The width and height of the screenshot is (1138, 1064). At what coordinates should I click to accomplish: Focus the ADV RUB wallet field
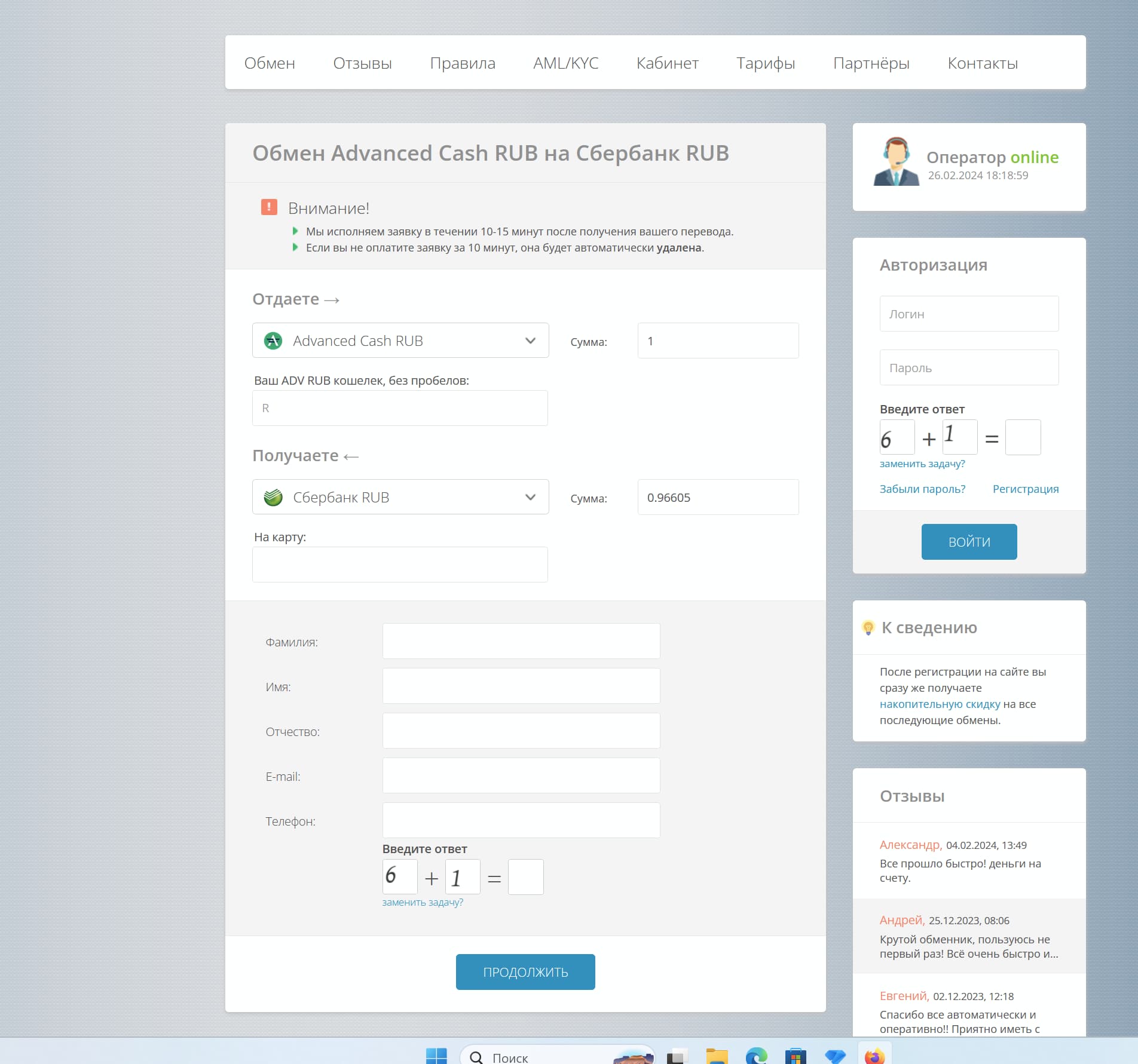[400, 408]
